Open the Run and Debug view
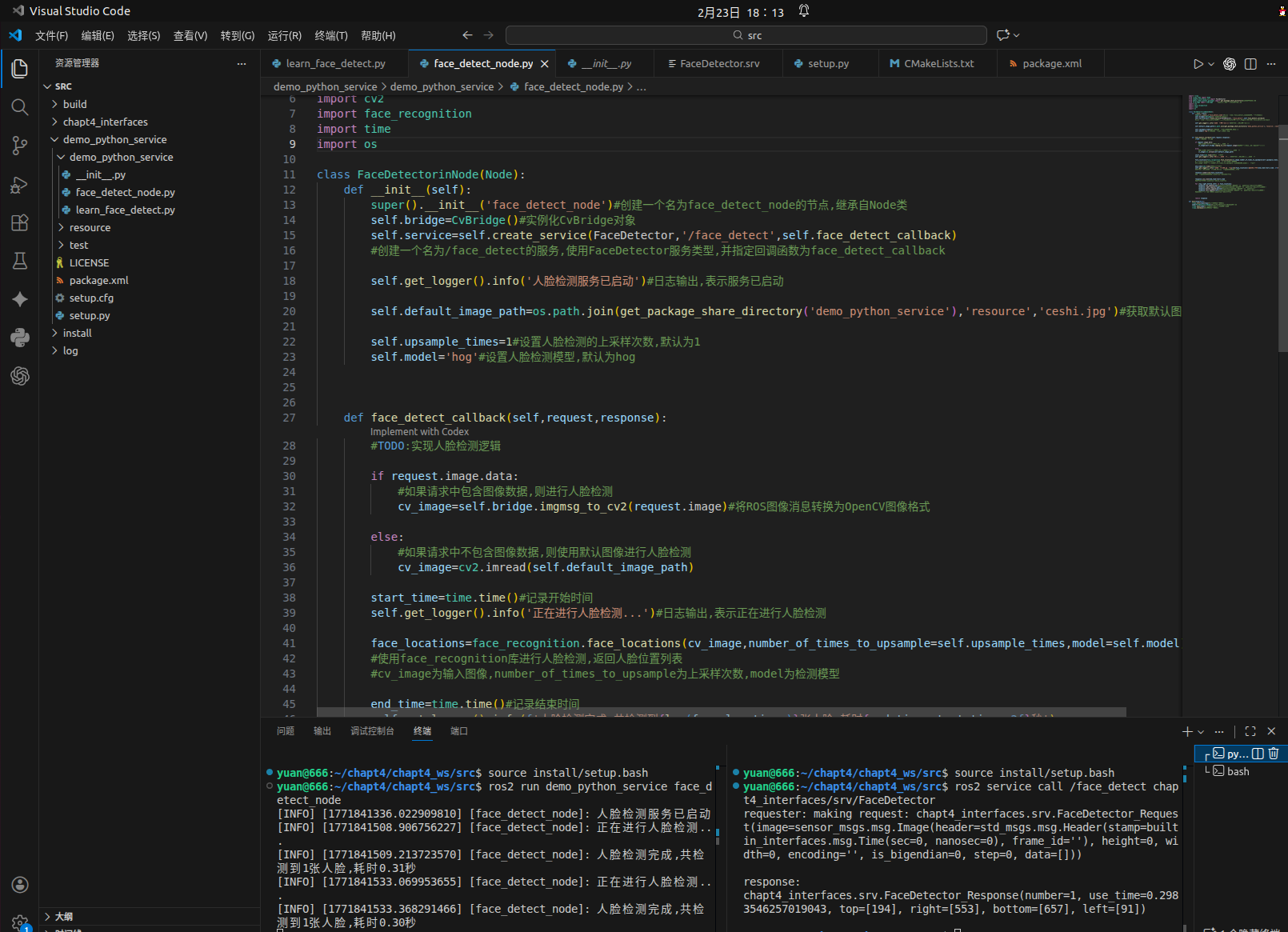This screenshot has height=932, width=1288. 20,185
